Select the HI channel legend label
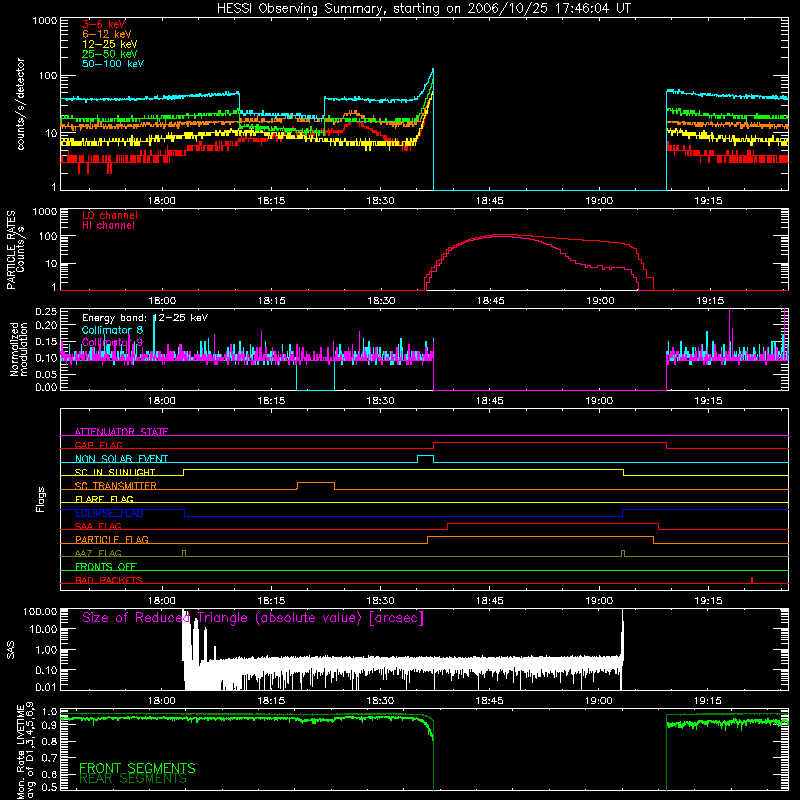Image resolution: width=800 pixels, height=800 pixels. click(109, 225)
